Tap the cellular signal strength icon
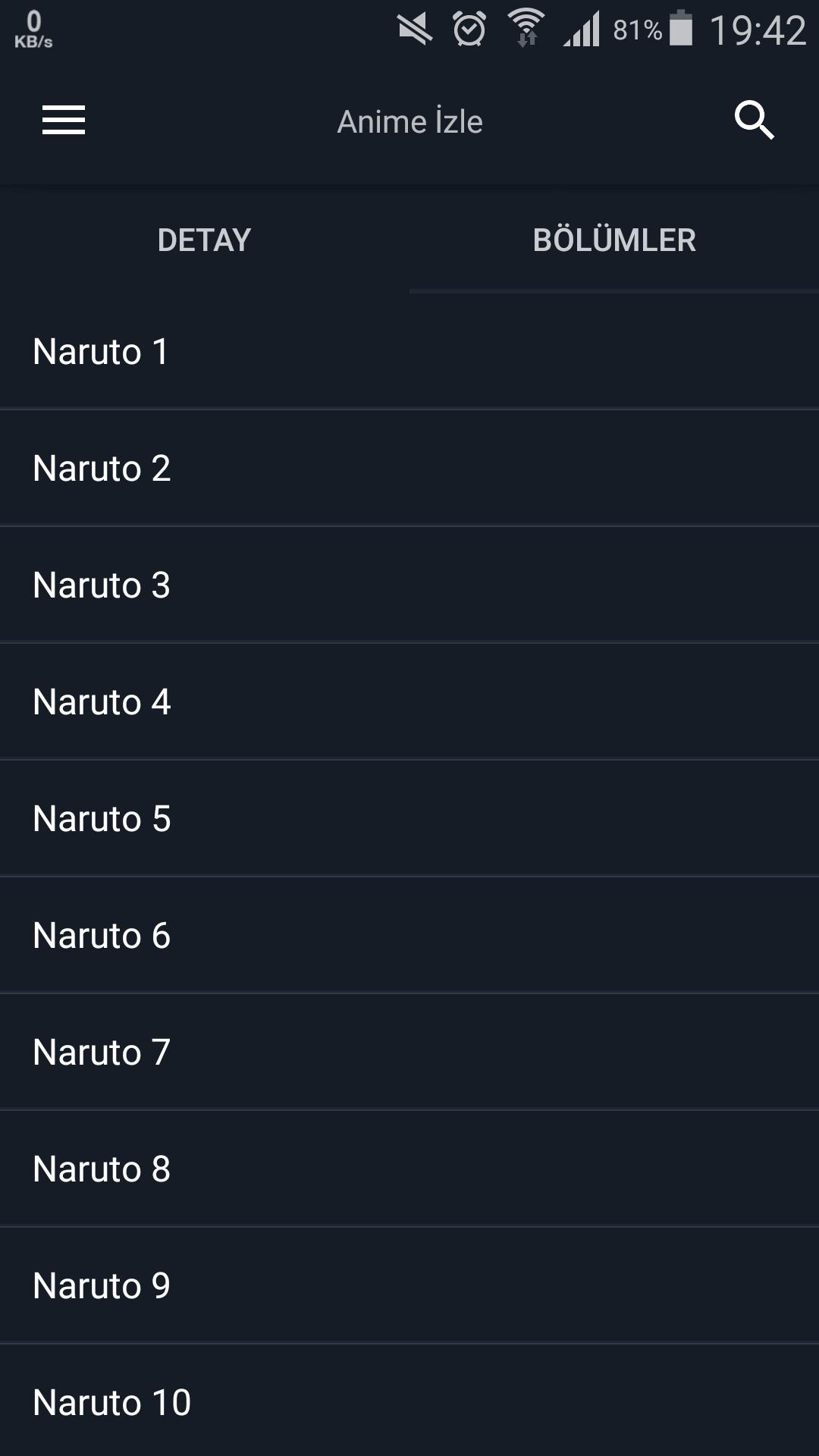Viewport: 819px width, 1456px height. point(582,30)
